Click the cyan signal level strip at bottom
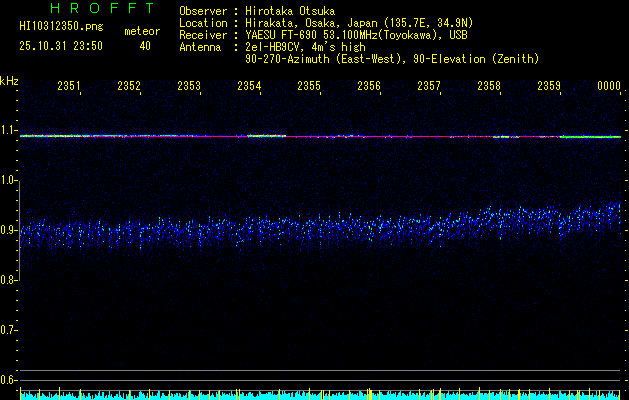Screen dimensions: 629x400 320,396
